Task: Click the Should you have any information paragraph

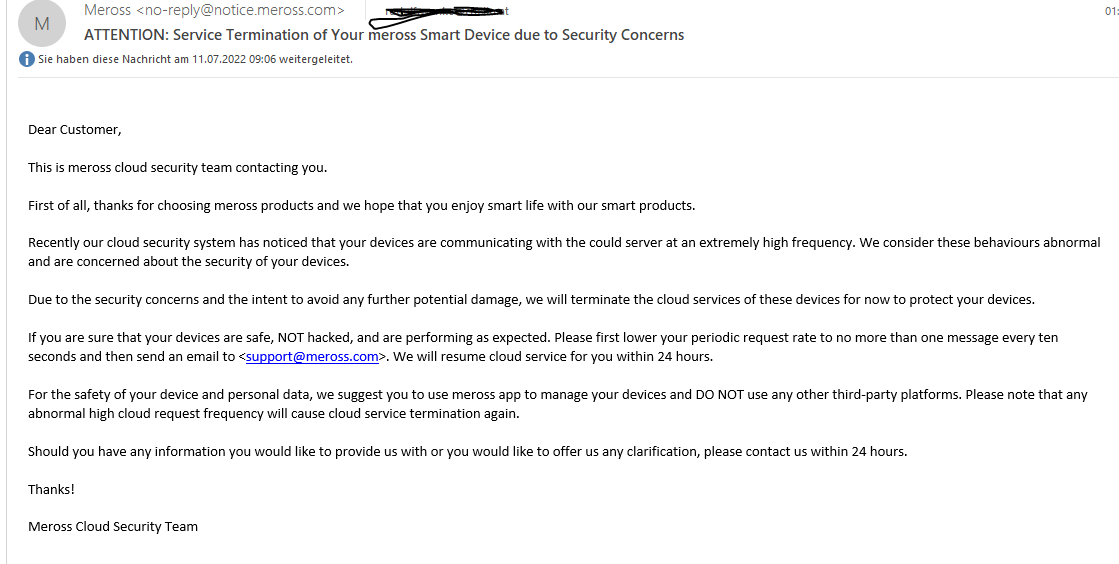Action: point(467,451)
